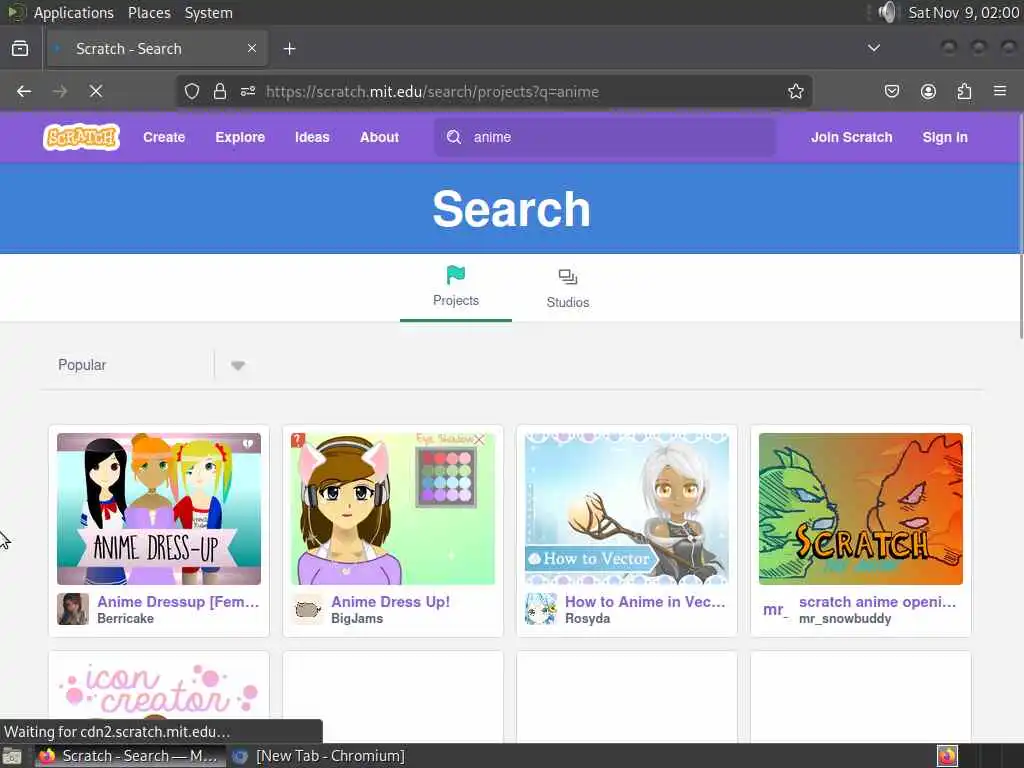The height and width of the screenshot is (768, 1024).
Task: Click Berricake's avatar image
Action: [73, 609]
